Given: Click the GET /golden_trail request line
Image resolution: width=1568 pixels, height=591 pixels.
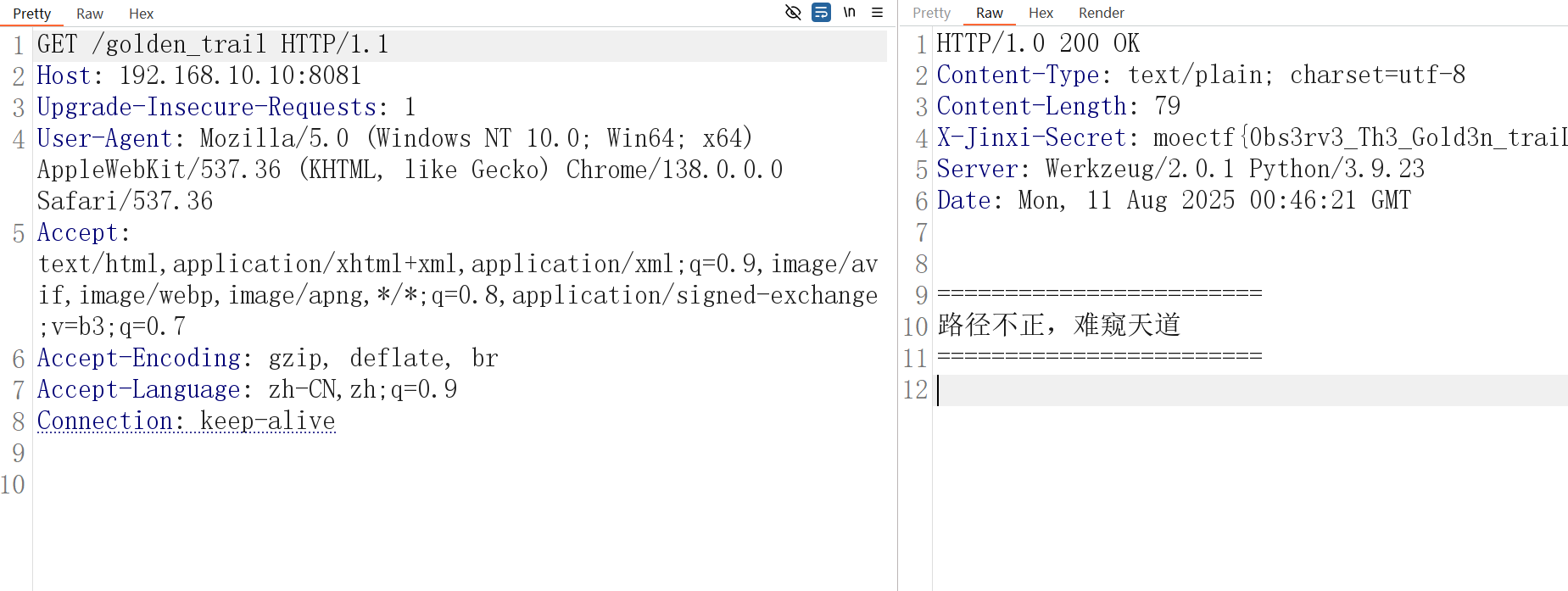Looking at the screenshot, I should coord(212,44).
